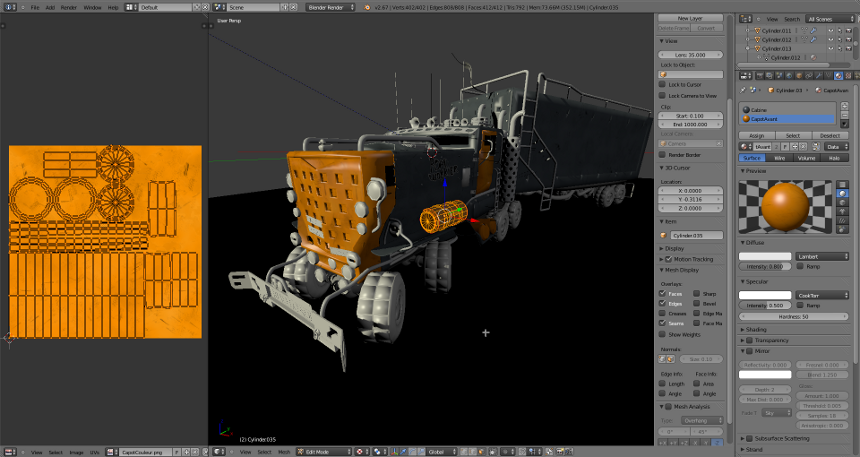
Task: Select the sphere preview shape icon
Action: (843, 192)
